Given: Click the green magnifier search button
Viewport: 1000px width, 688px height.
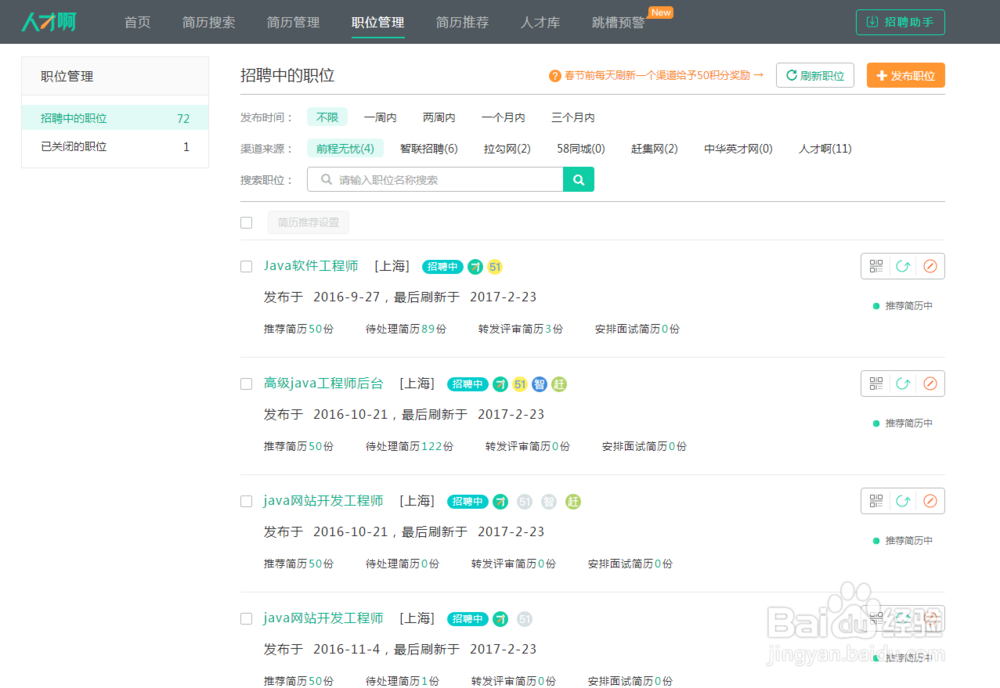Looking at the screenshot, I should point(579,179).
